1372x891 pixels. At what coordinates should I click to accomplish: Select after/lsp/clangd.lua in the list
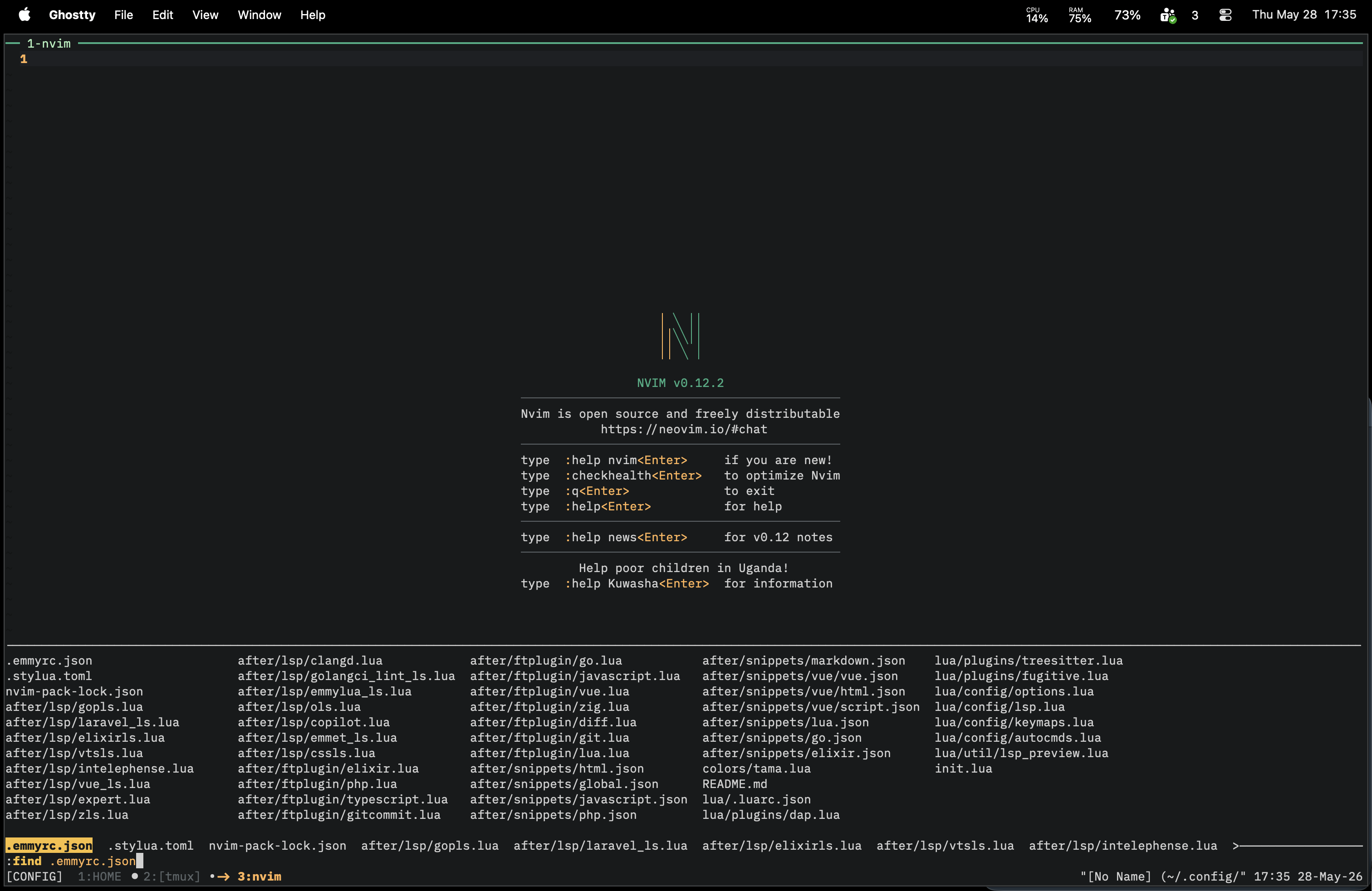(x=310, y=661)
